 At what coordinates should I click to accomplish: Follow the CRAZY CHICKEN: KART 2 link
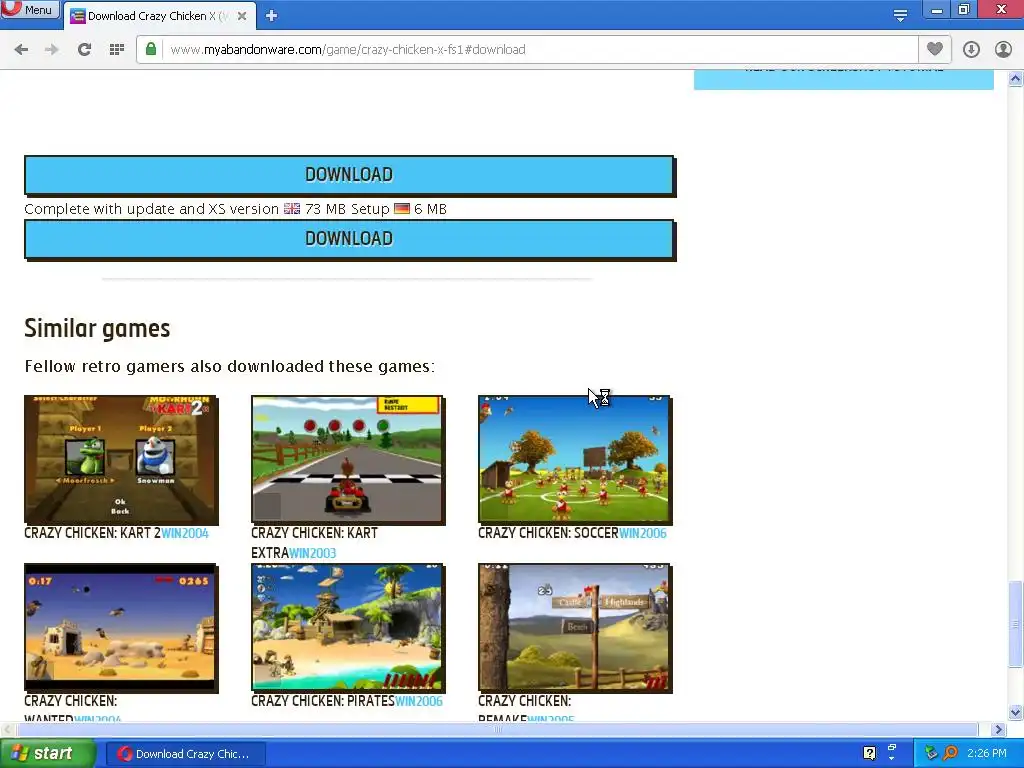92,533
